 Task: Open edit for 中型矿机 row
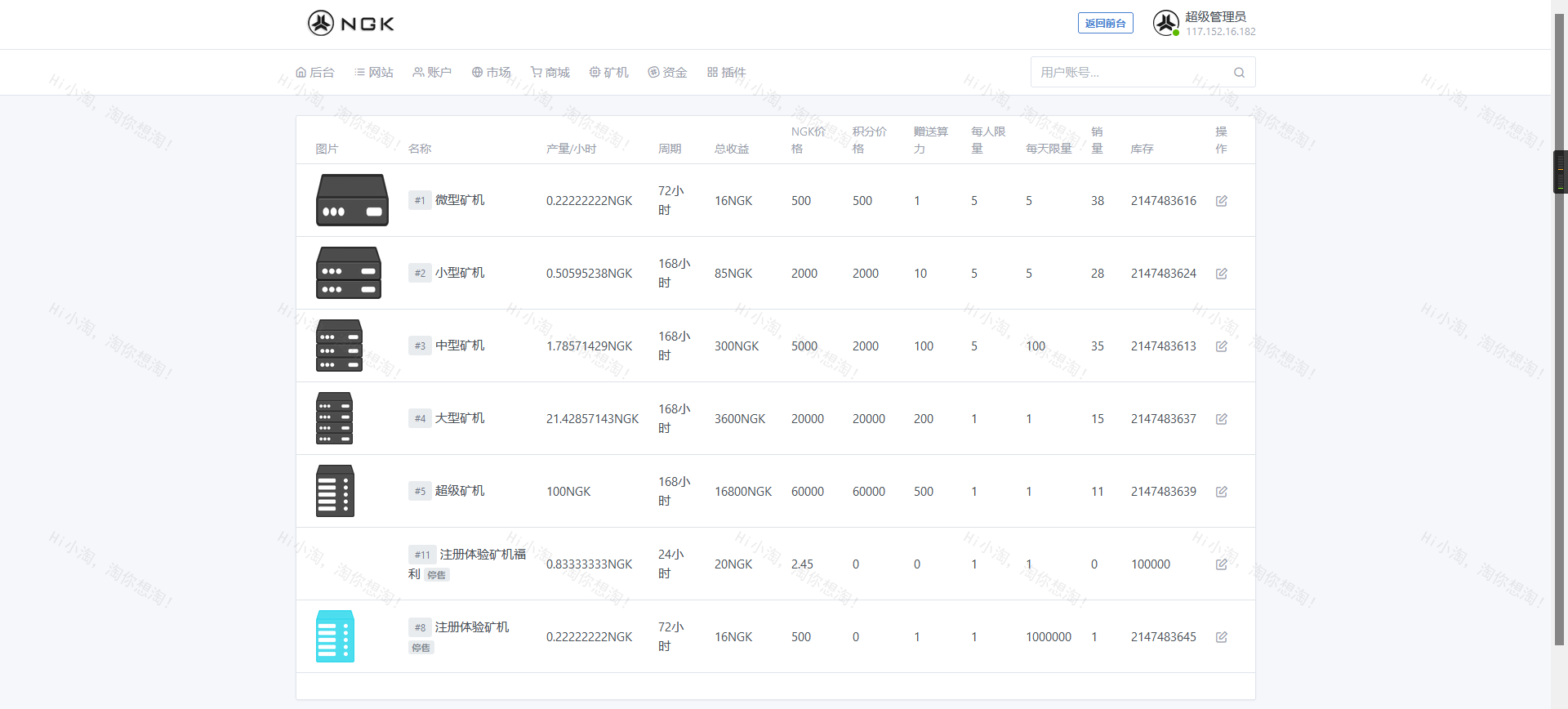[1221, 346]
